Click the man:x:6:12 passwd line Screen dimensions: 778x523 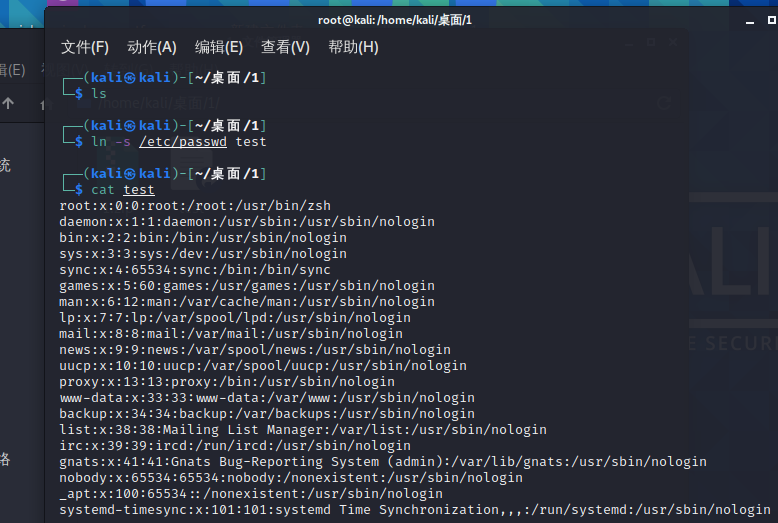247,301
